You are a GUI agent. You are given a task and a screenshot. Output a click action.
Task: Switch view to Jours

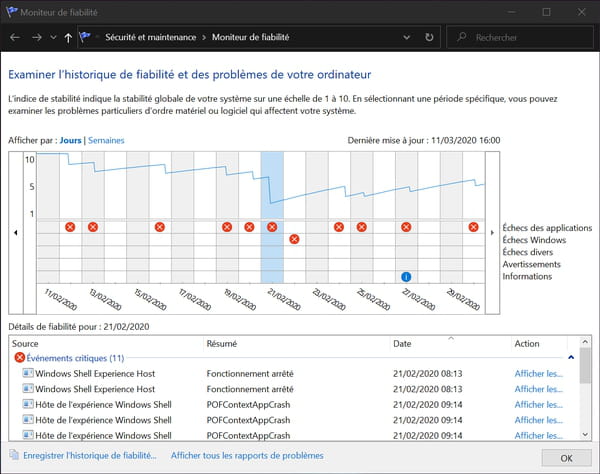pos(70,140)
